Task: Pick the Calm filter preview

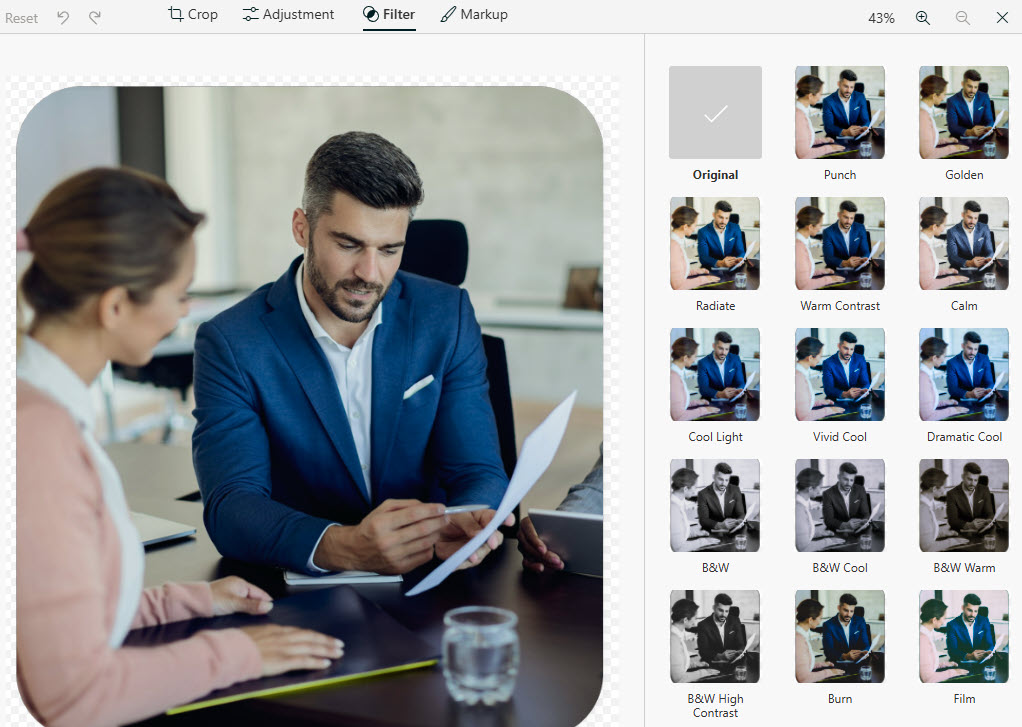Action: coord(964,243)
